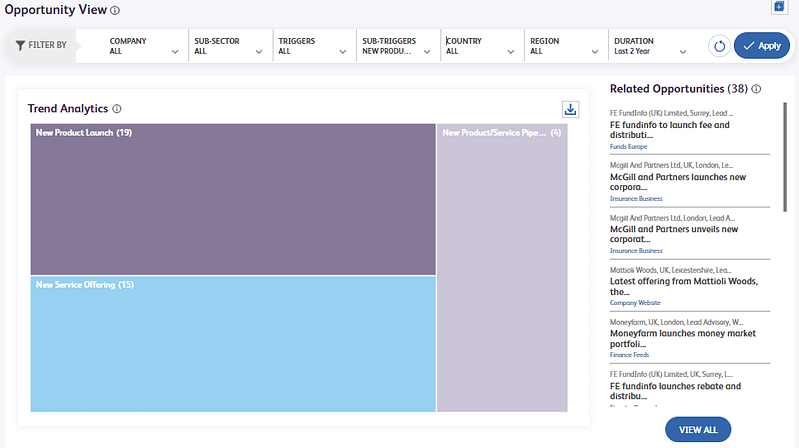The image size is (799, 448).
Task: Select the New Service Offering (15) treemap block
Action: pyautogui.click(x=233, y=344)
